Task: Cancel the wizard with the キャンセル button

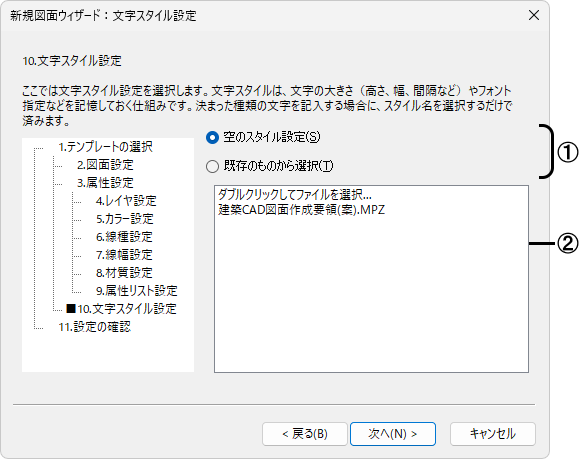Action: point(493,434)
